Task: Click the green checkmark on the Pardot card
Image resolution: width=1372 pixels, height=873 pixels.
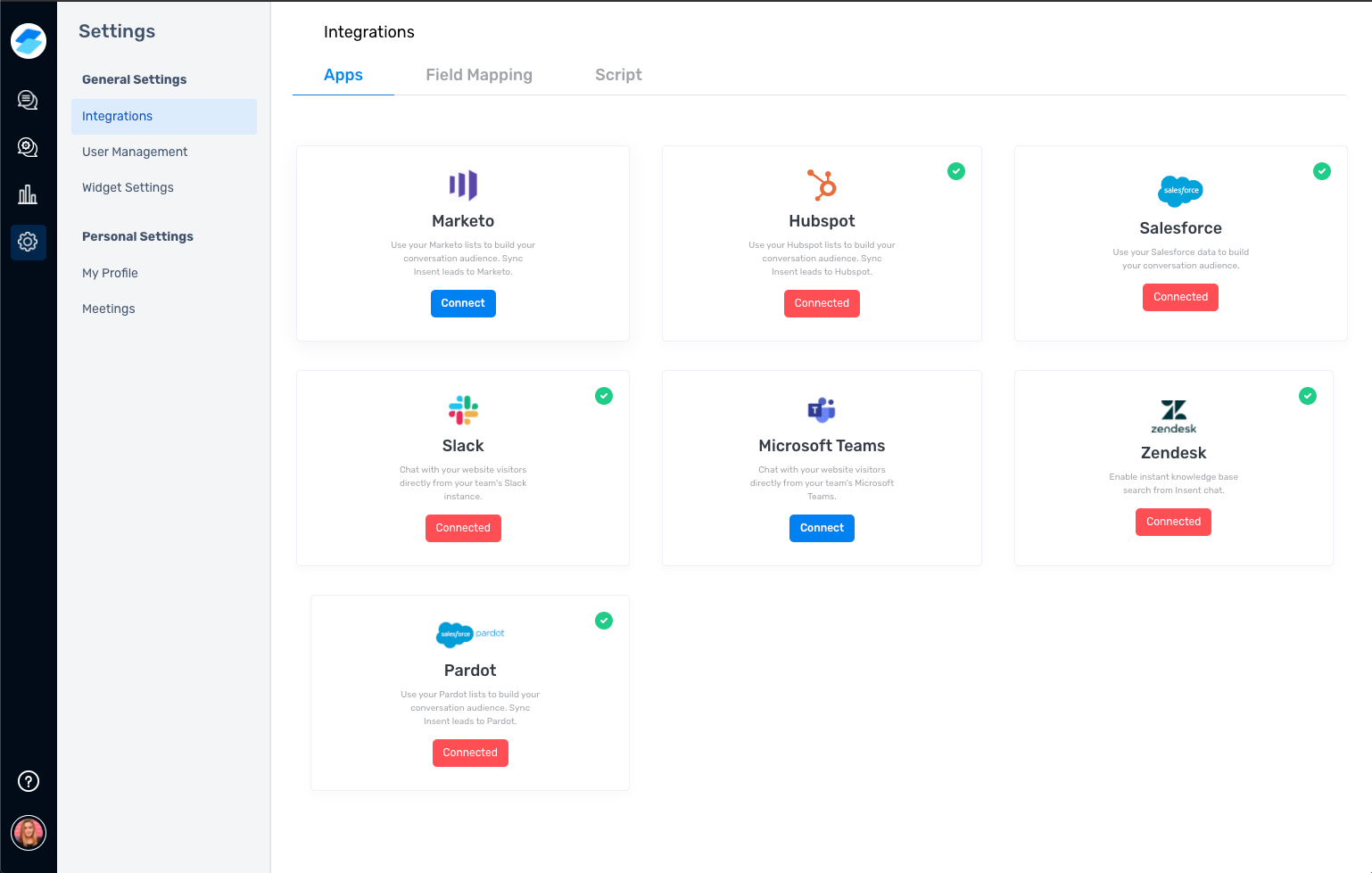Action: [x=604, y=621]
